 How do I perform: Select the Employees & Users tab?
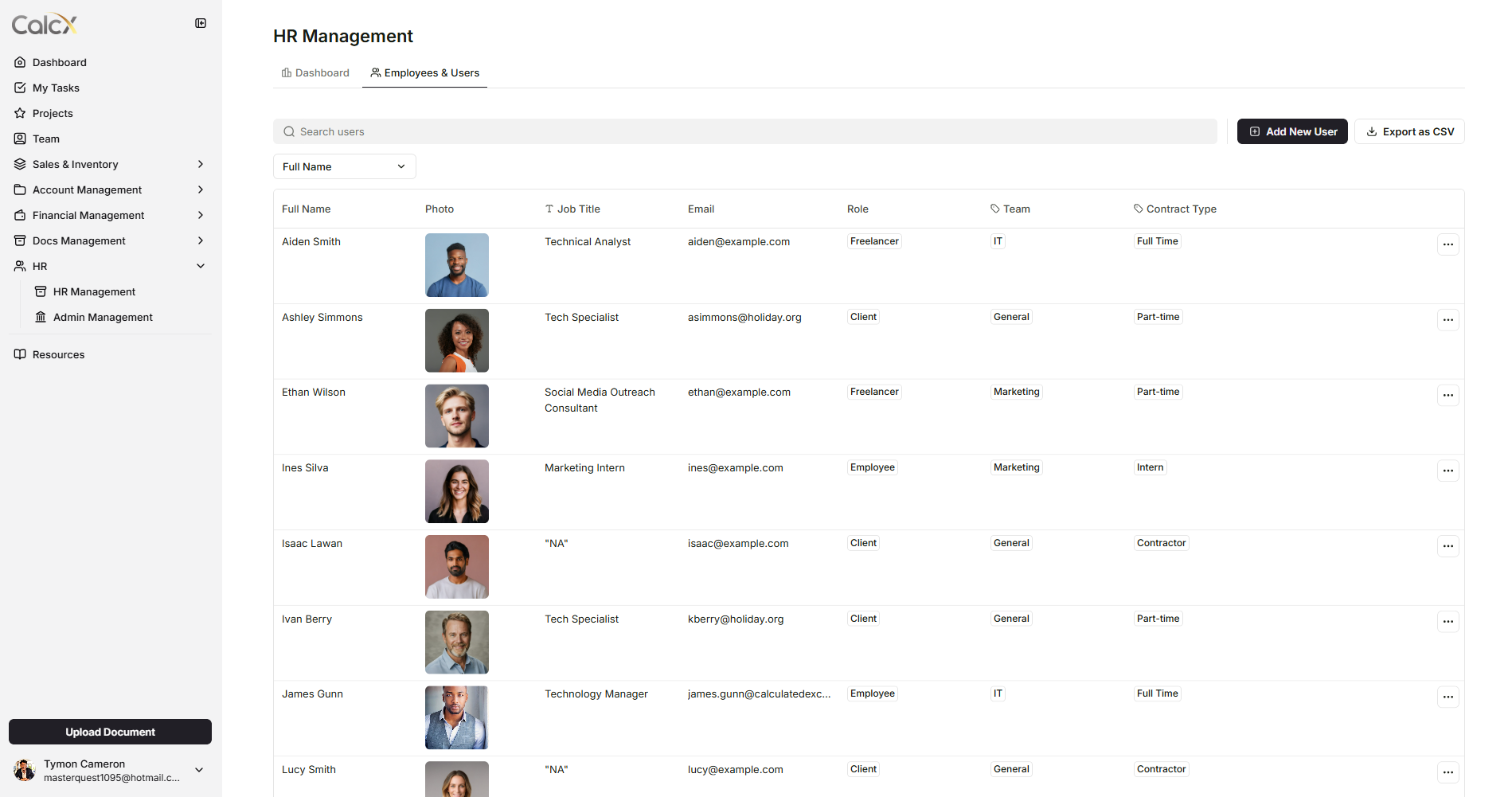pyautogui.click(x=424, y=72)
